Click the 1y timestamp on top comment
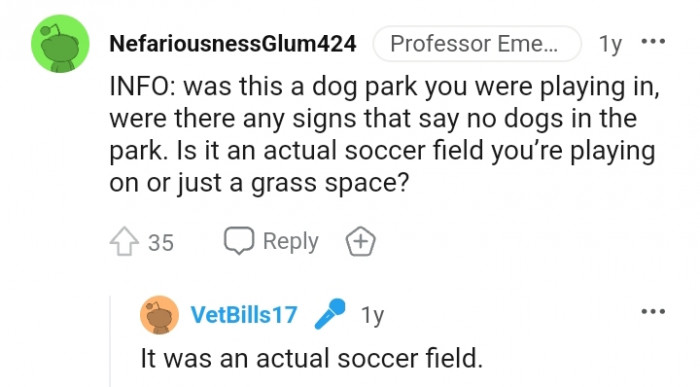This screenshot has height=387, width=700. (x=610, y=44)
